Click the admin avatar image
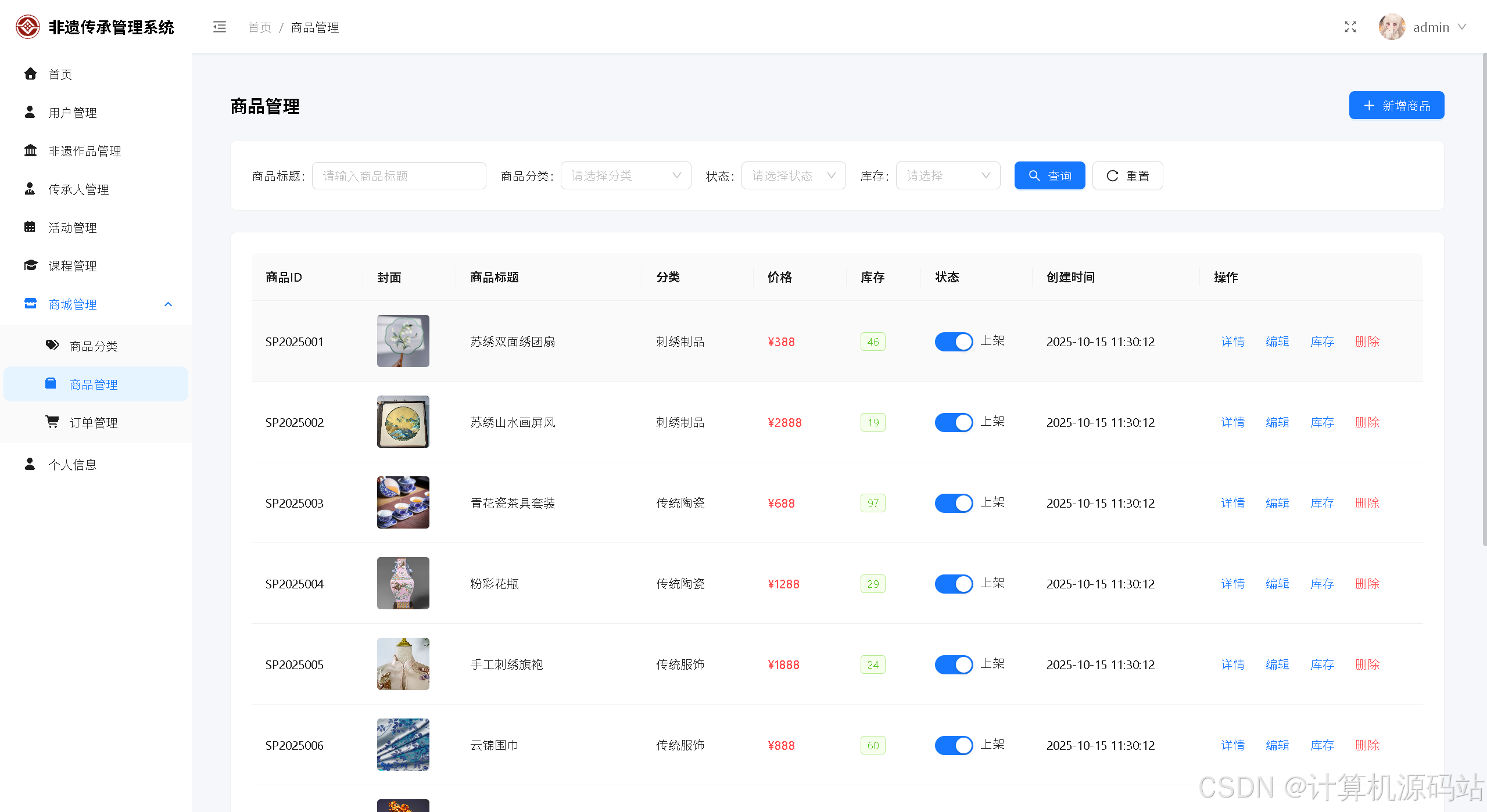1487x812 pixels. pos(1391,27)
